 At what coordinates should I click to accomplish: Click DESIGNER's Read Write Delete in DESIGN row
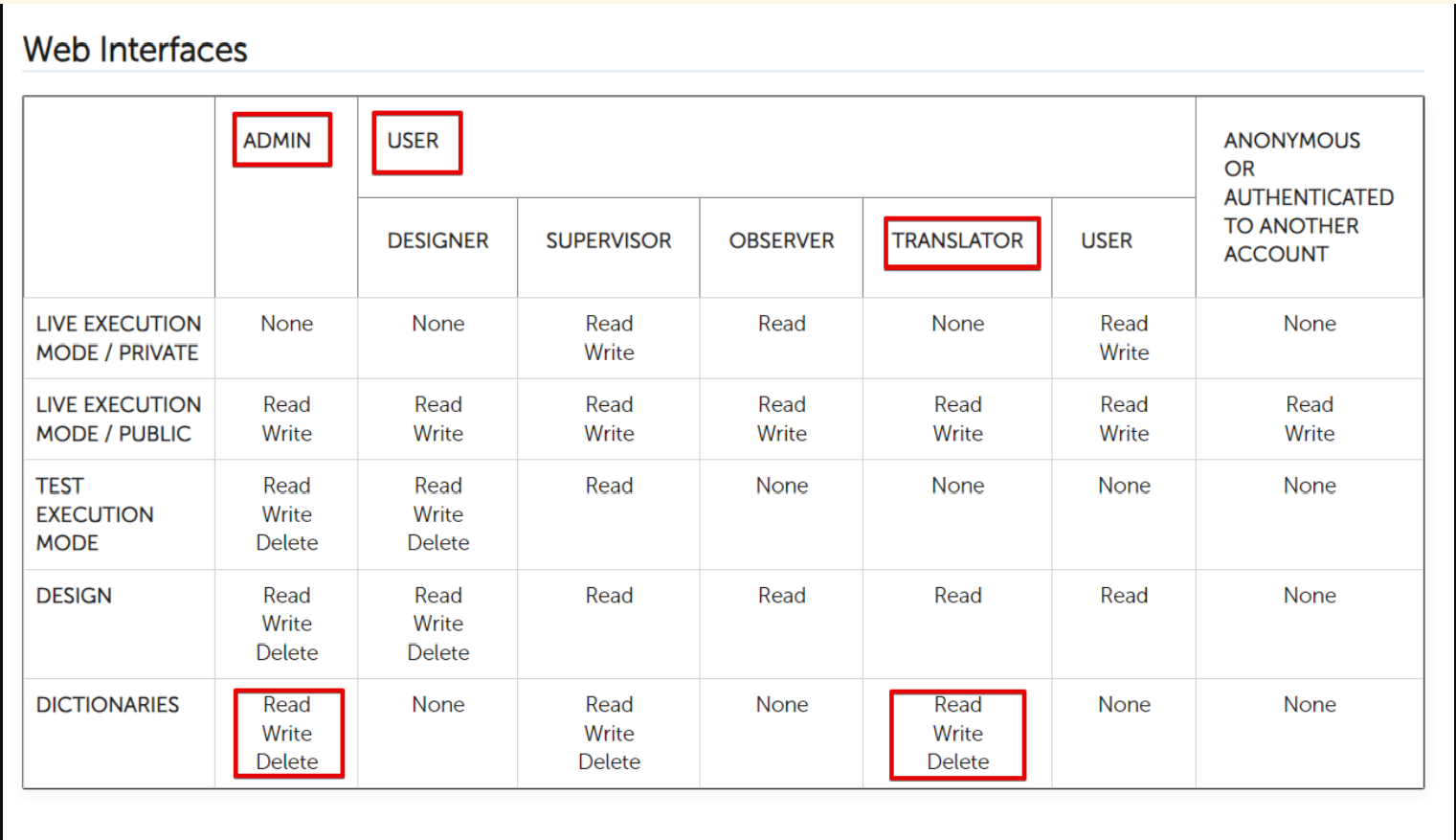tap(438, 624)
